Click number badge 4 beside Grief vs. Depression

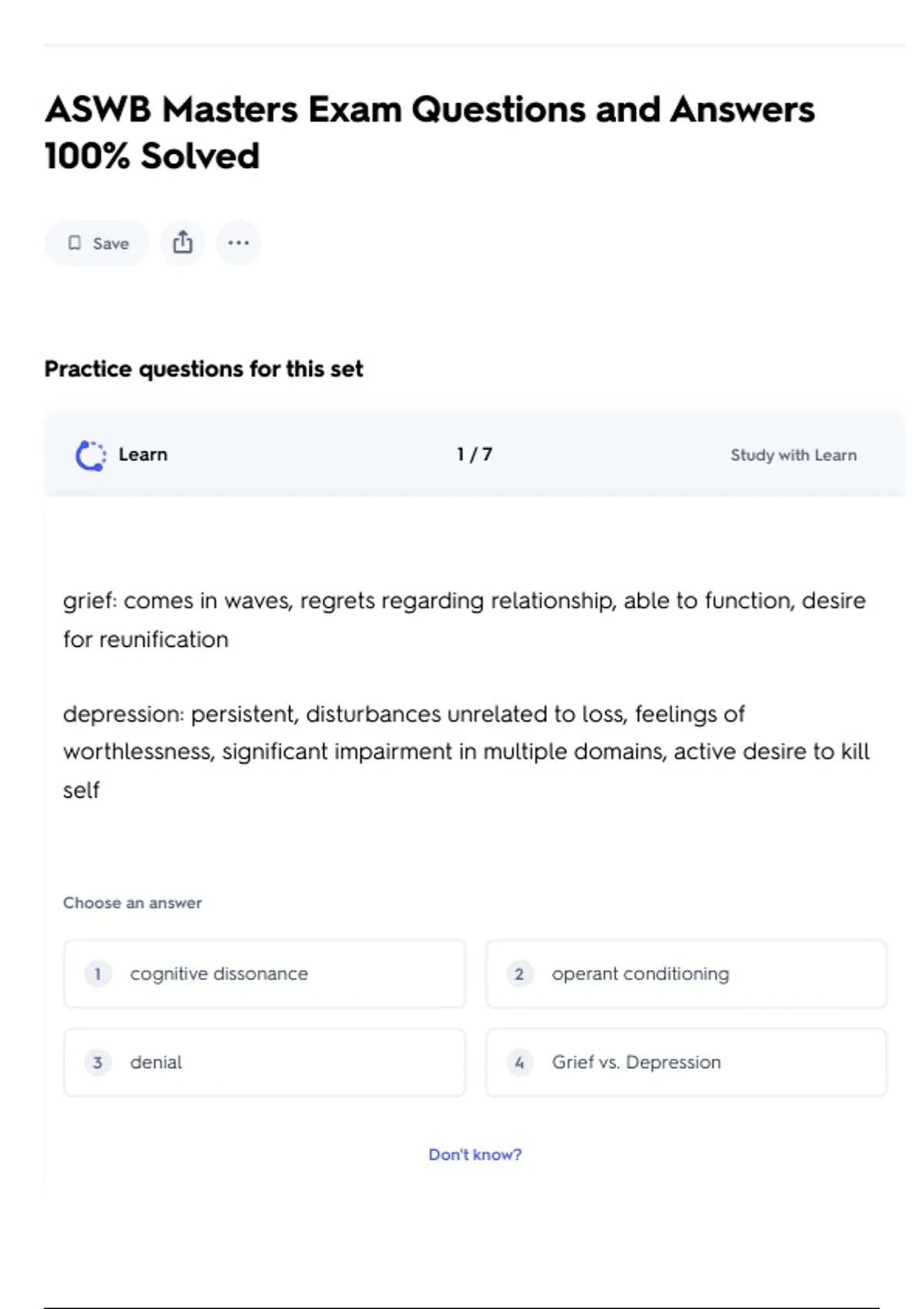point(519,1063)
